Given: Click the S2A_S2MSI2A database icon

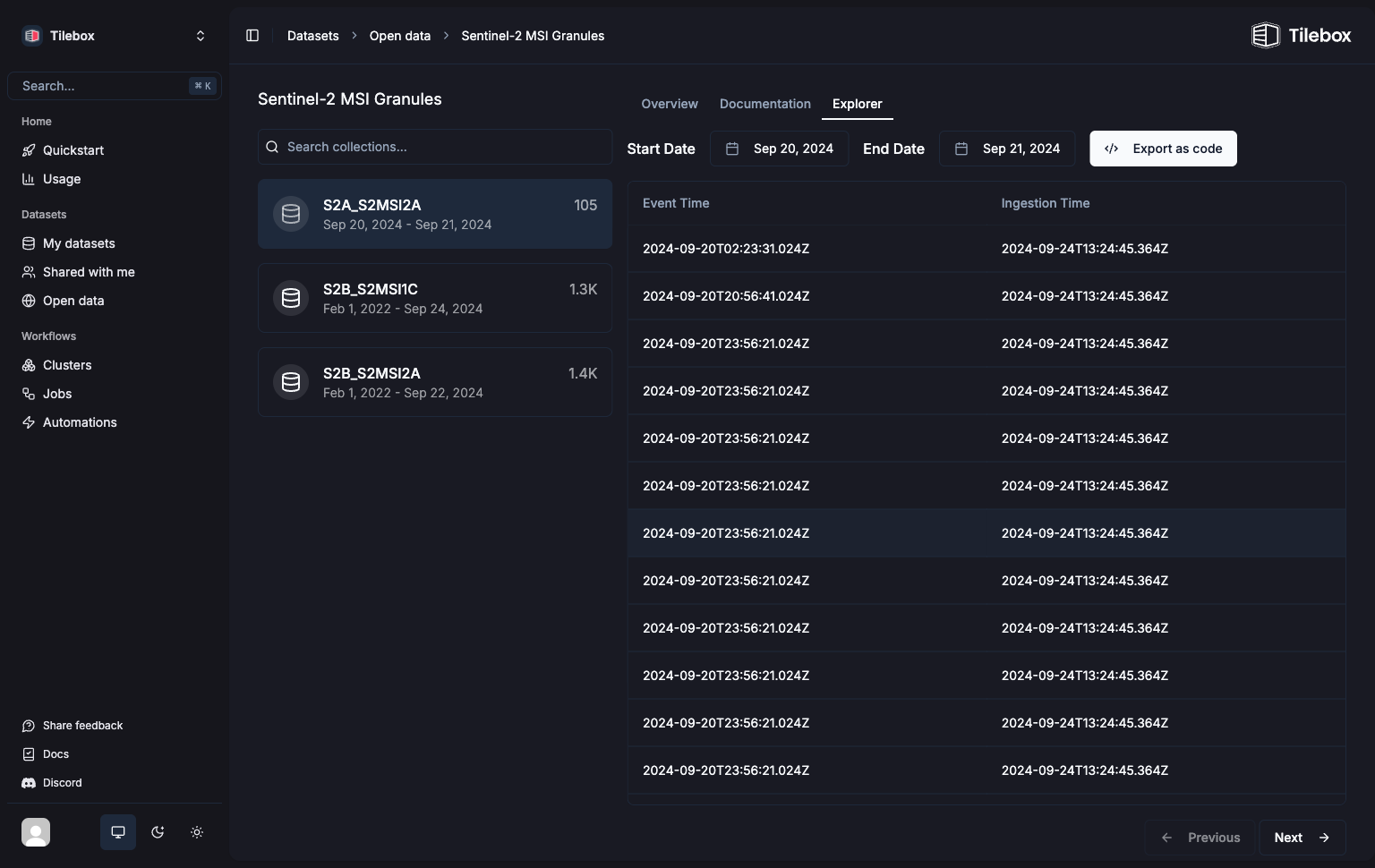Looking at the screenshot, I should [291, 214].
